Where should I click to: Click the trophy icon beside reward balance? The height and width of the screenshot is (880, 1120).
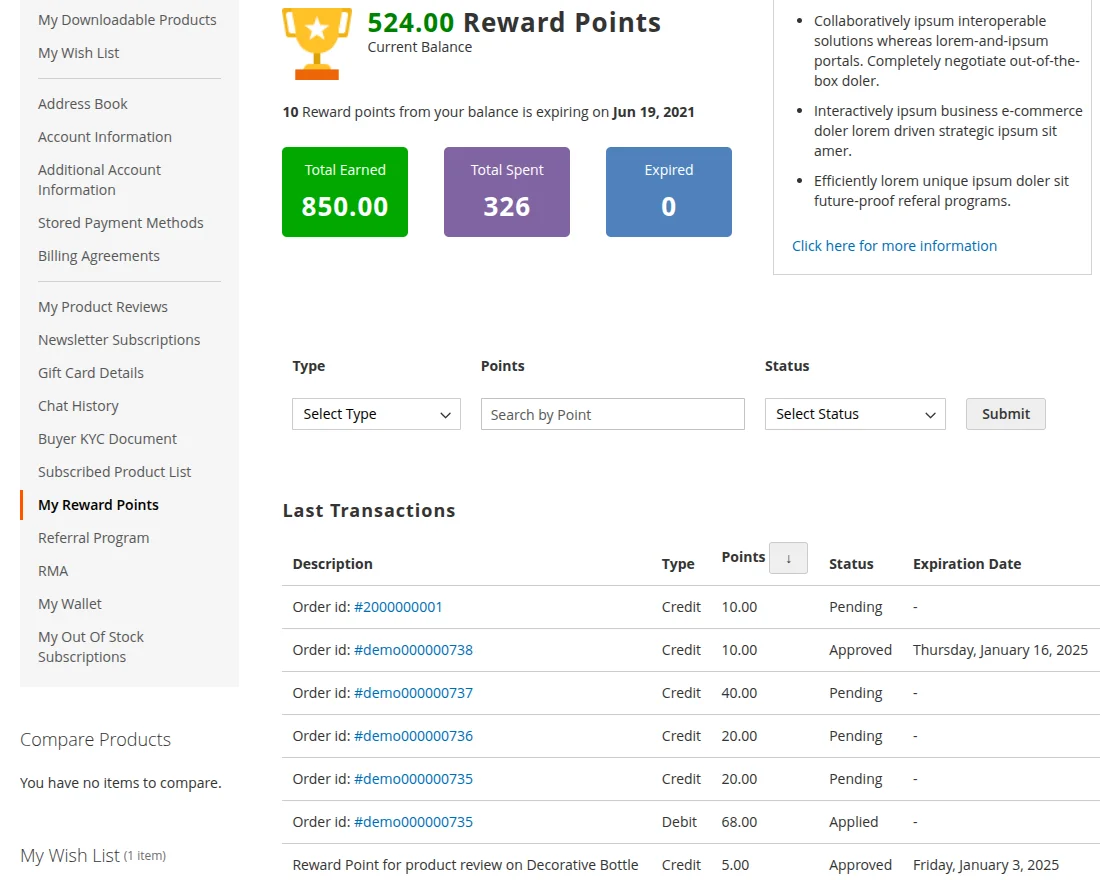(x=317, y=42)
